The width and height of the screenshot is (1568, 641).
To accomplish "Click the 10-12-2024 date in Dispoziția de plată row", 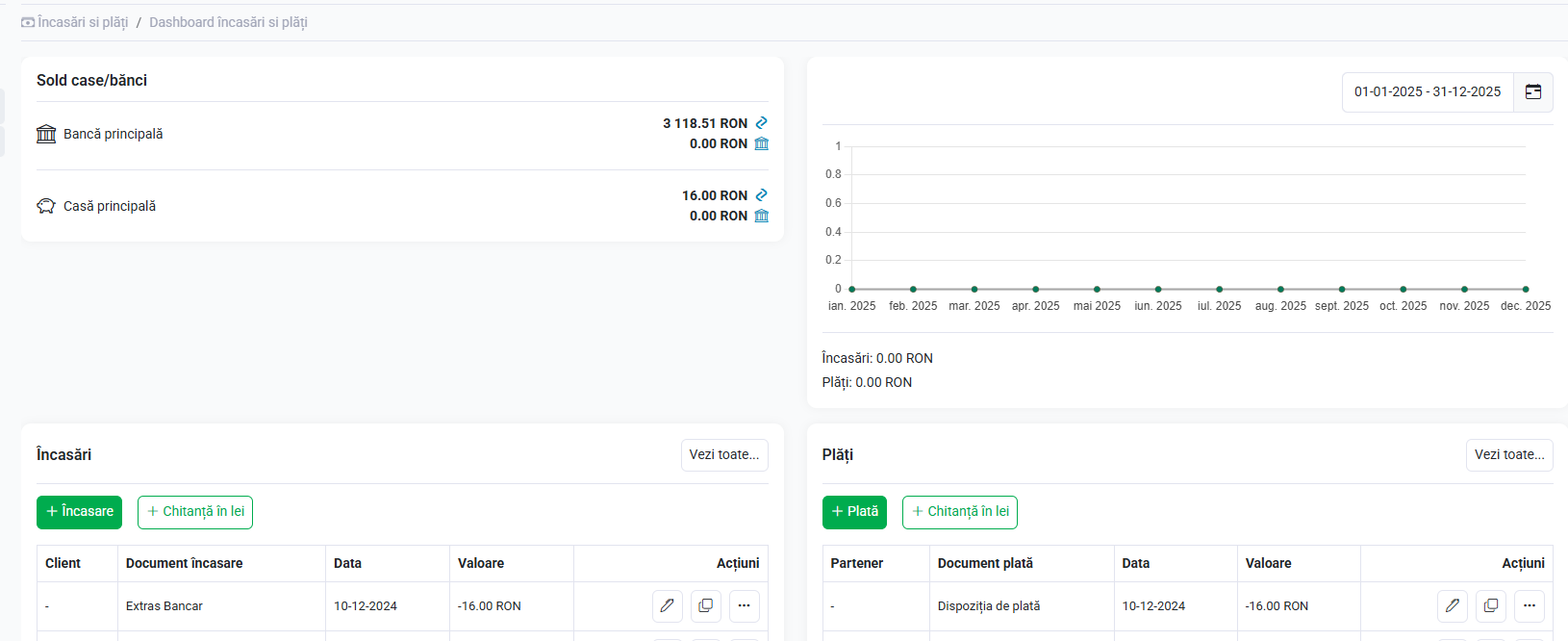I will [x=1153, y=606].
